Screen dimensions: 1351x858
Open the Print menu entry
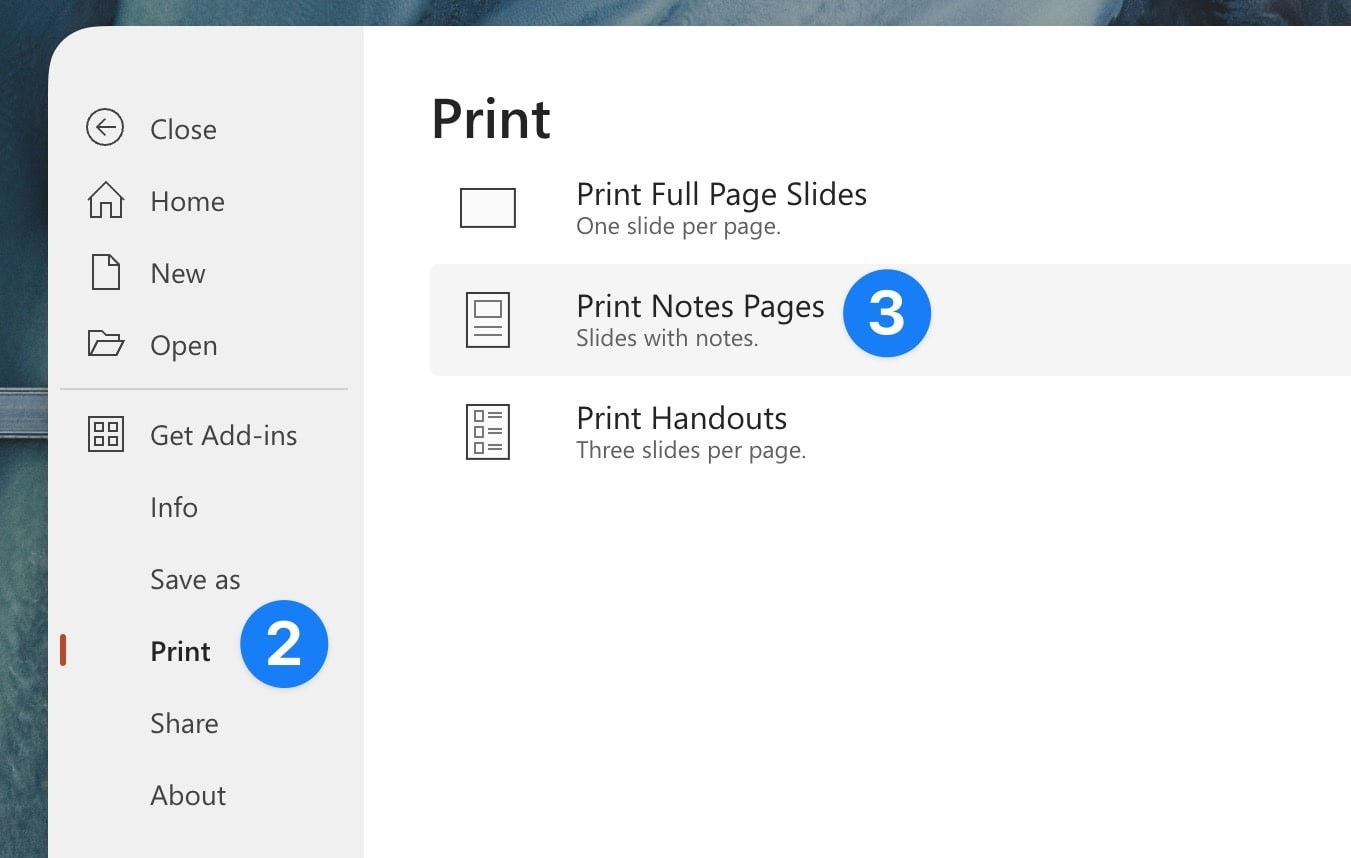(180, 651)
